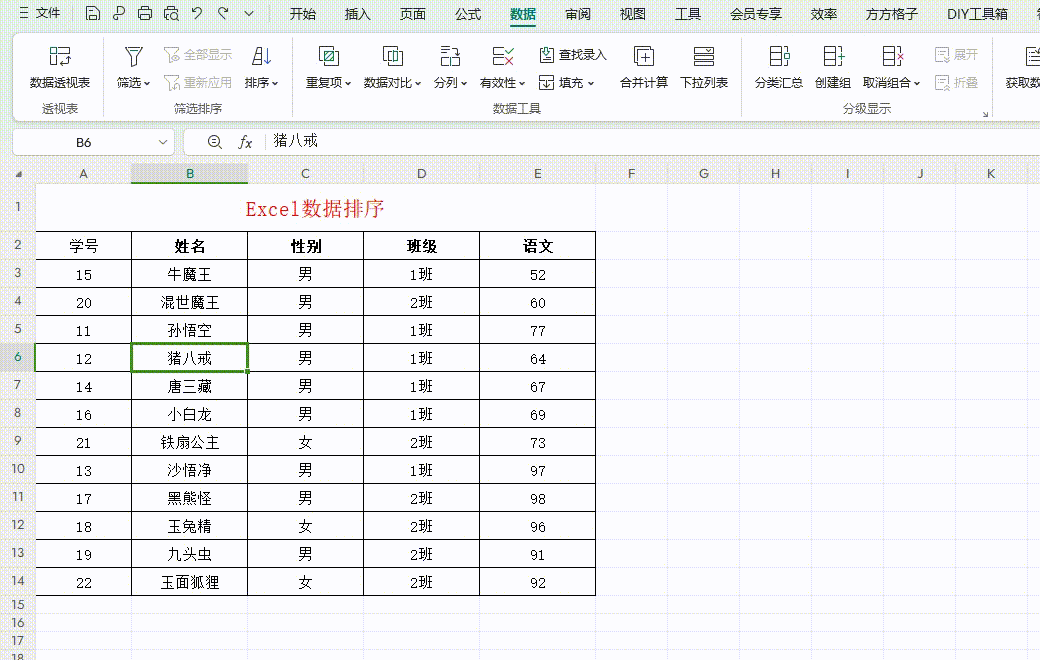The width and height of the screenshot is (1040, 660).
Task: Open Print Preview icon
Action: (171, 13)
